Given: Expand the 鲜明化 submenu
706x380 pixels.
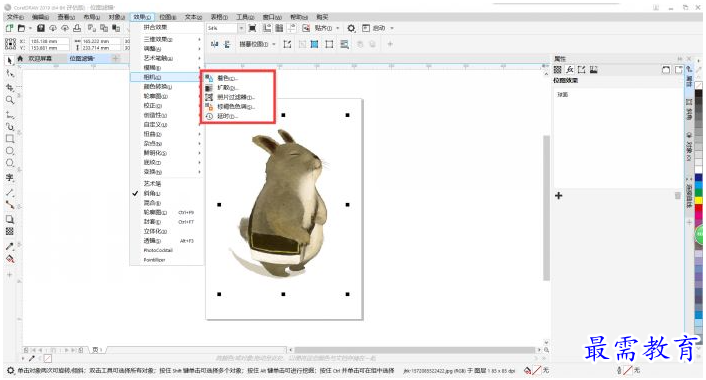Looking at the screenshot, I should pos(166,153).
